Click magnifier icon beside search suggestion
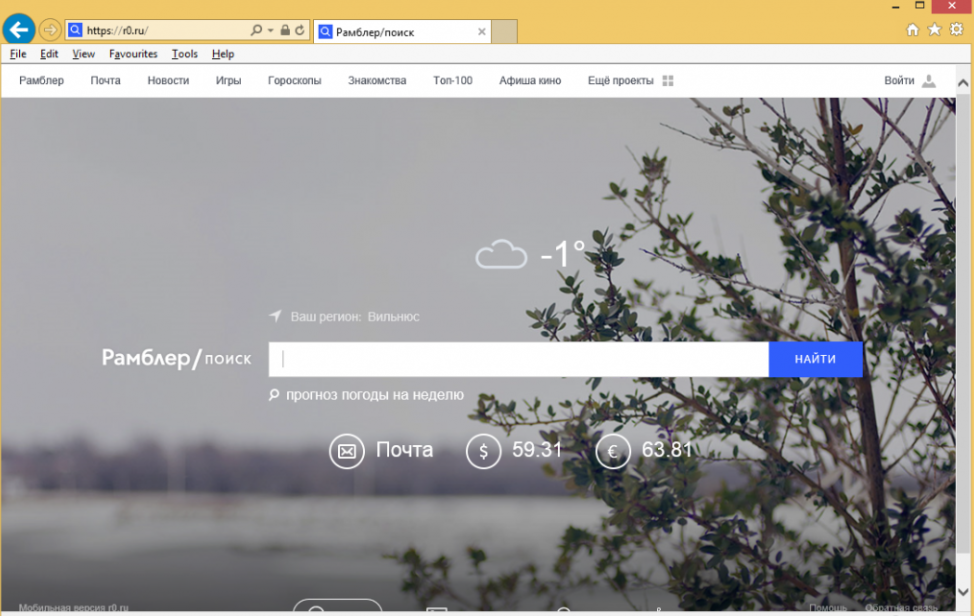Screen dimensions: 976x616 coord(274,394)
